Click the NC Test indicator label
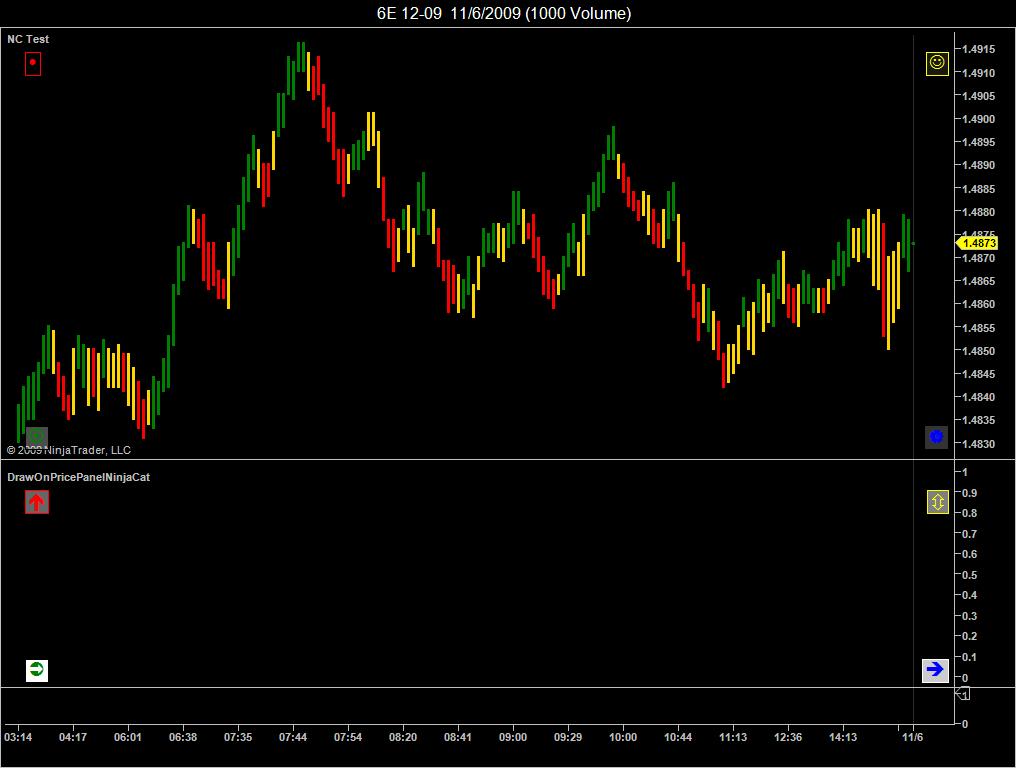 [28, 39]
